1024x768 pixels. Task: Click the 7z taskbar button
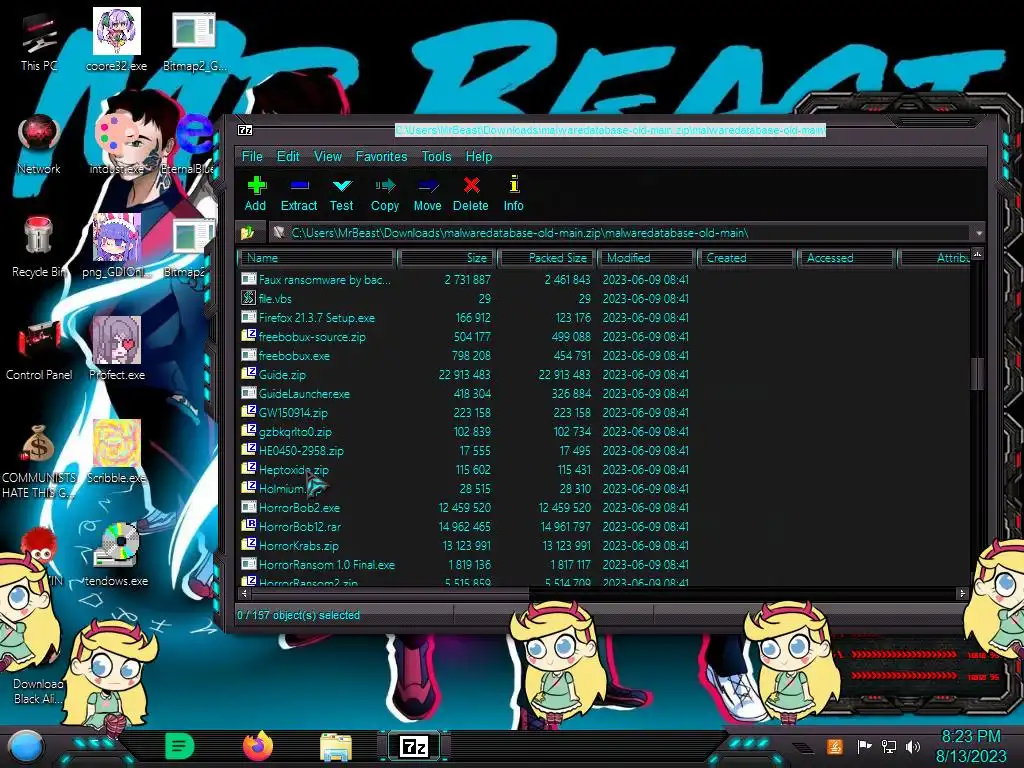[414, 746]
